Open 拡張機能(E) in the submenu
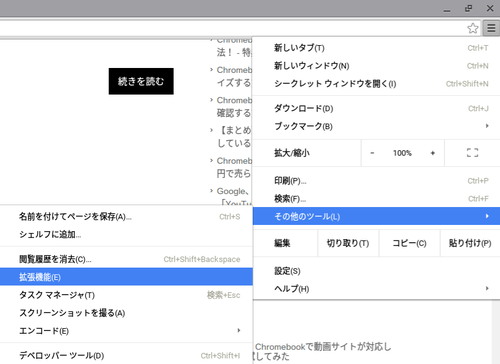 [x=126, y=277]
